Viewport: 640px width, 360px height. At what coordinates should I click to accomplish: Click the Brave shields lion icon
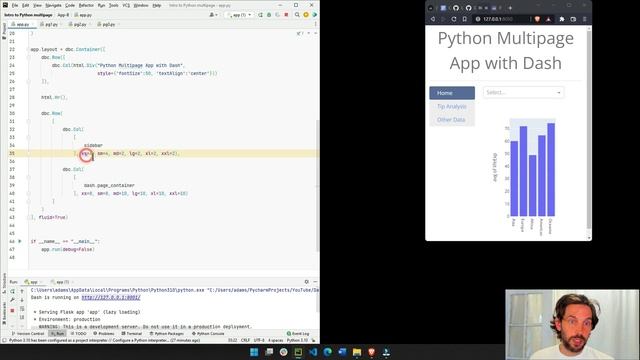coord(537,19)
